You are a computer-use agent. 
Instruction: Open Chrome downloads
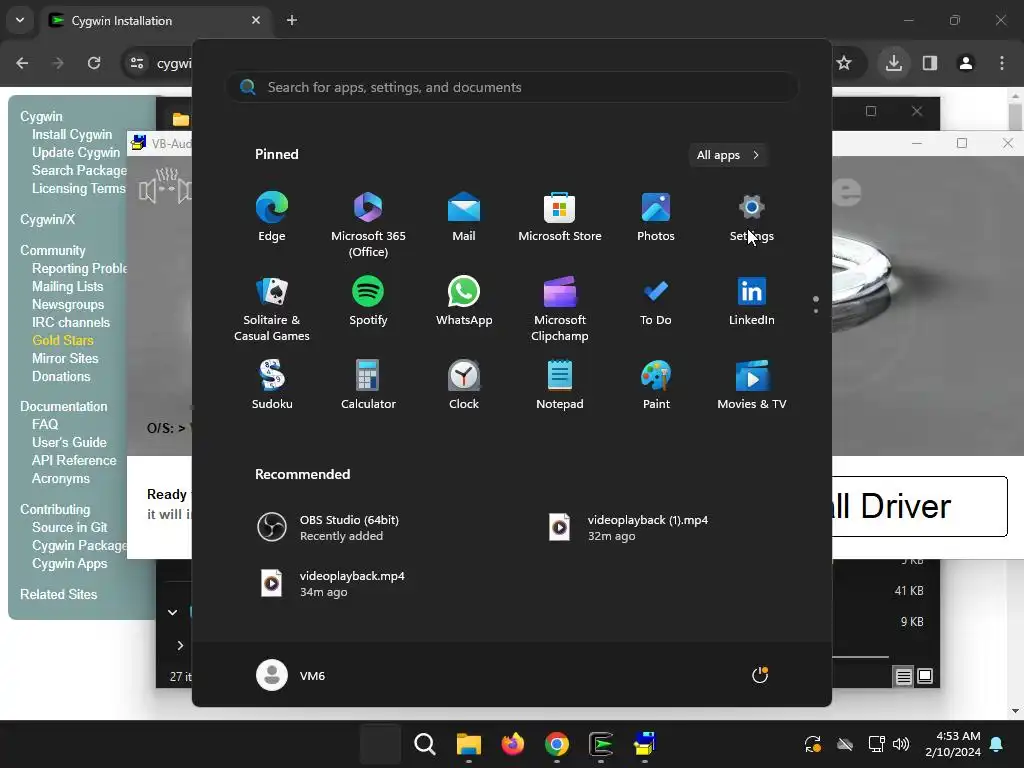[x=893, y=63]
